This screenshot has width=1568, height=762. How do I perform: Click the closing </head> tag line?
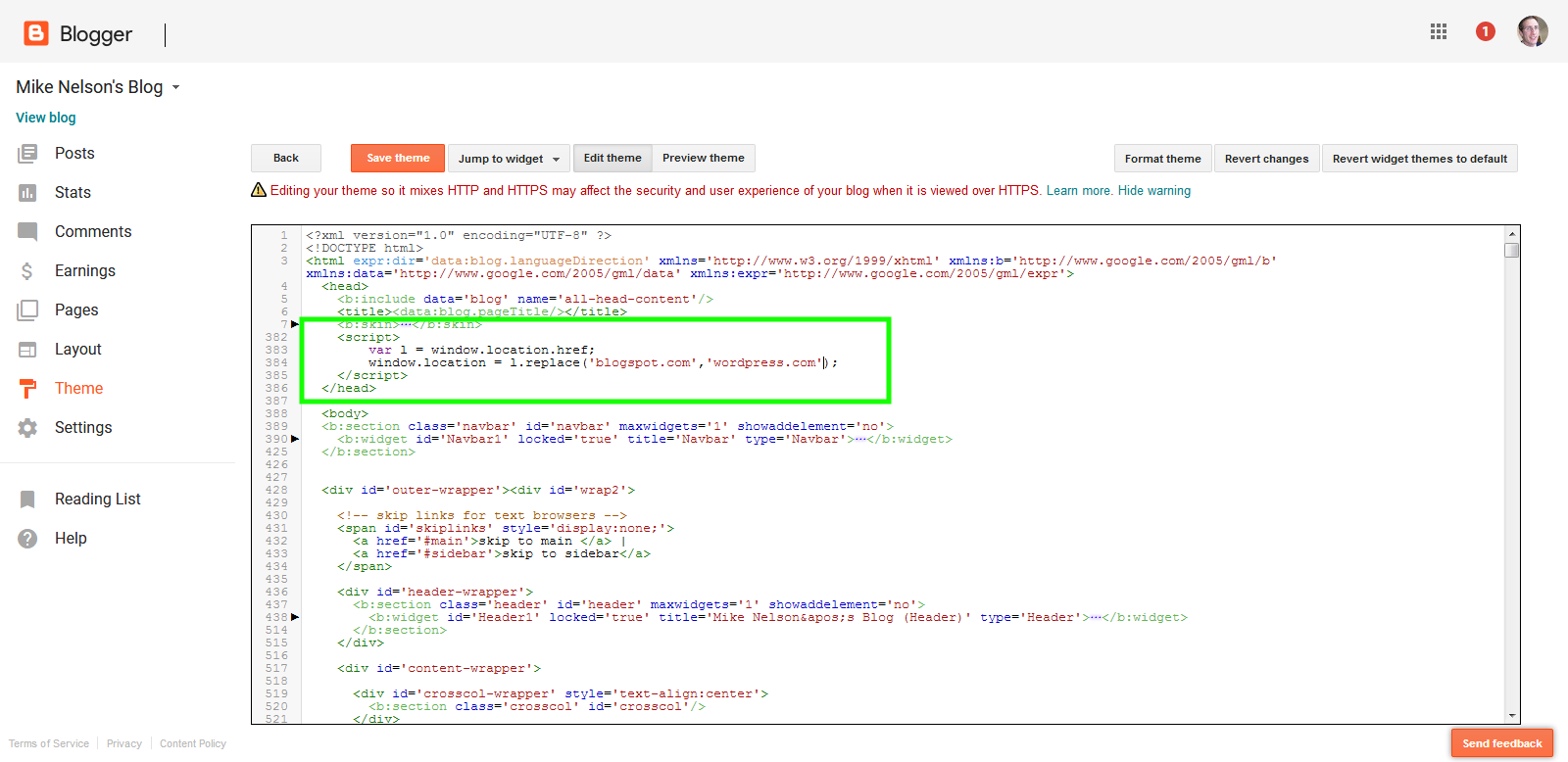click(349, 388)
